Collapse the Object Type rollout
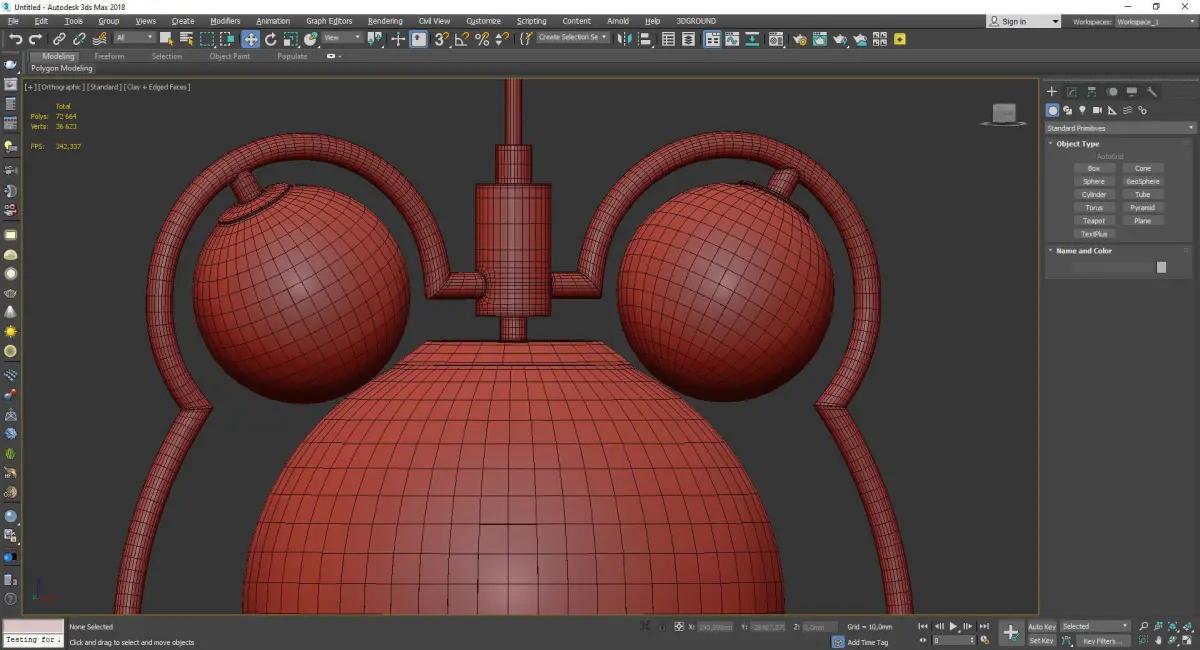This screenshot has height=650, width=1200. (1077, 144)
